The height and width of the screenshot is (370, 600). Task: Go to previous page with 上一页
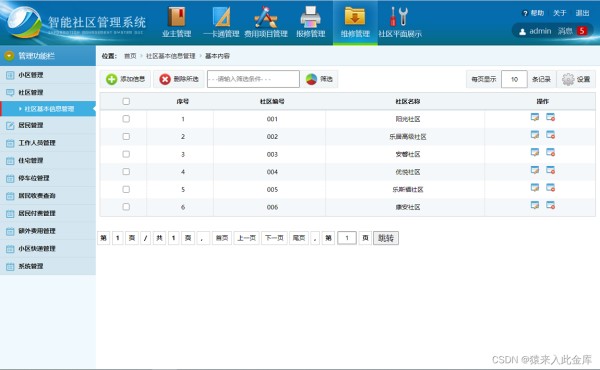[x=247, y=238]
